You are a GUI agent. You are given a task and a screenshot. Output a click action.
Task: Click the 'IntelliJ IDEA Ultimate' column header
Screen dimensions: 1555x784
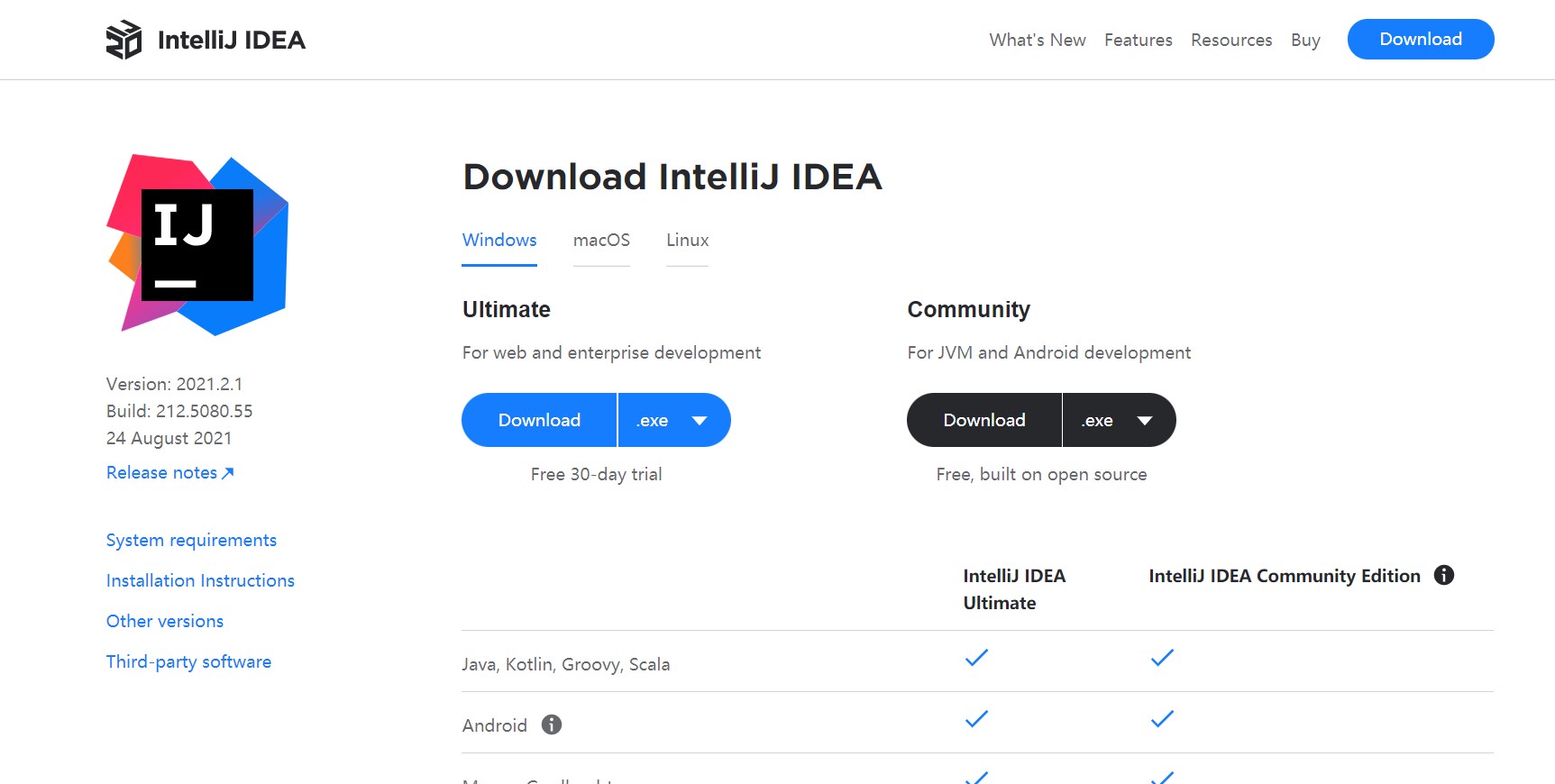(1014, 589)
